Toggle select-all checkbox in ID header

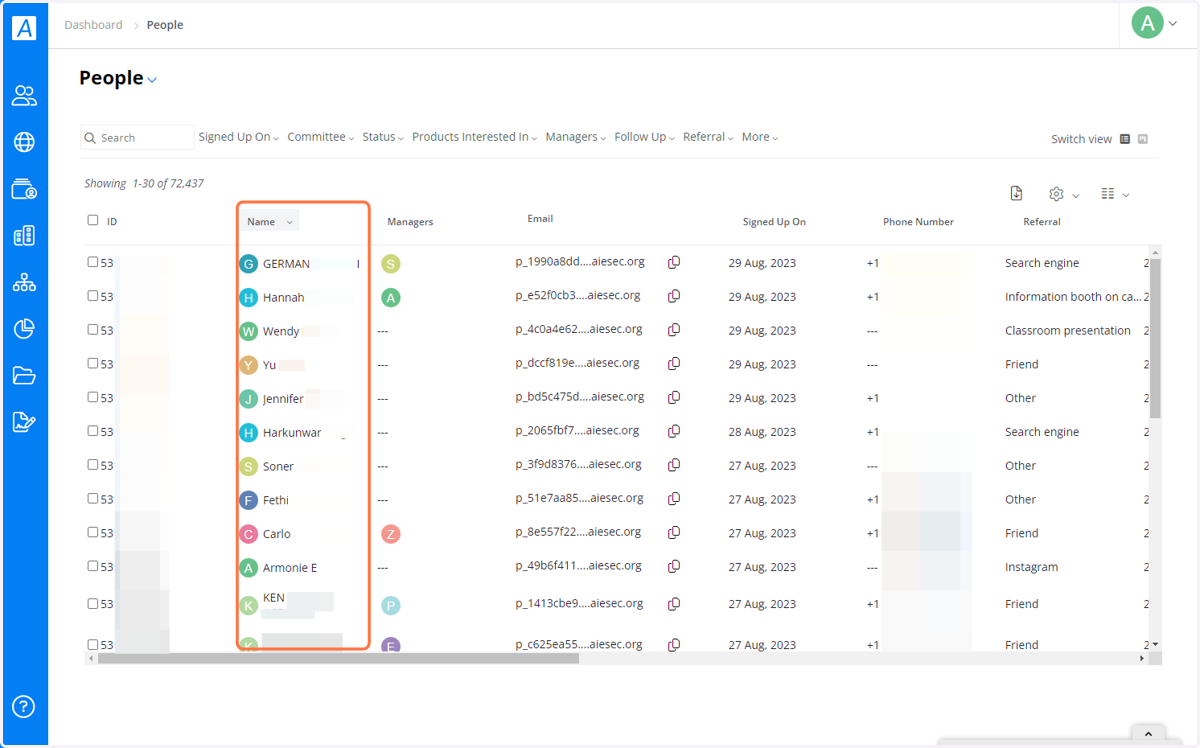[93, 220]
